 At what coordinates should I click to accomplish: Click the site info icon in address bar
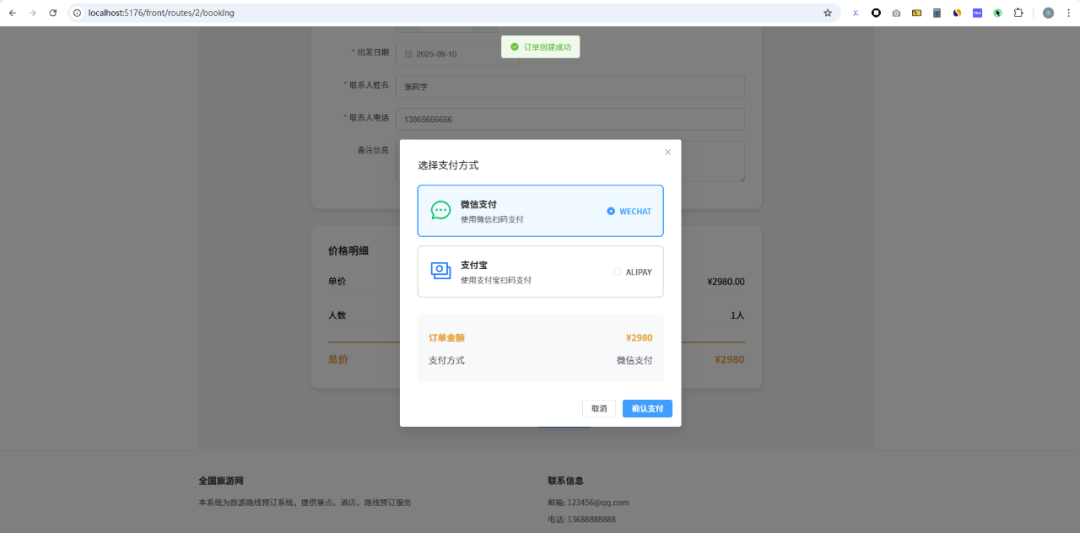click(x=77, y=12)
